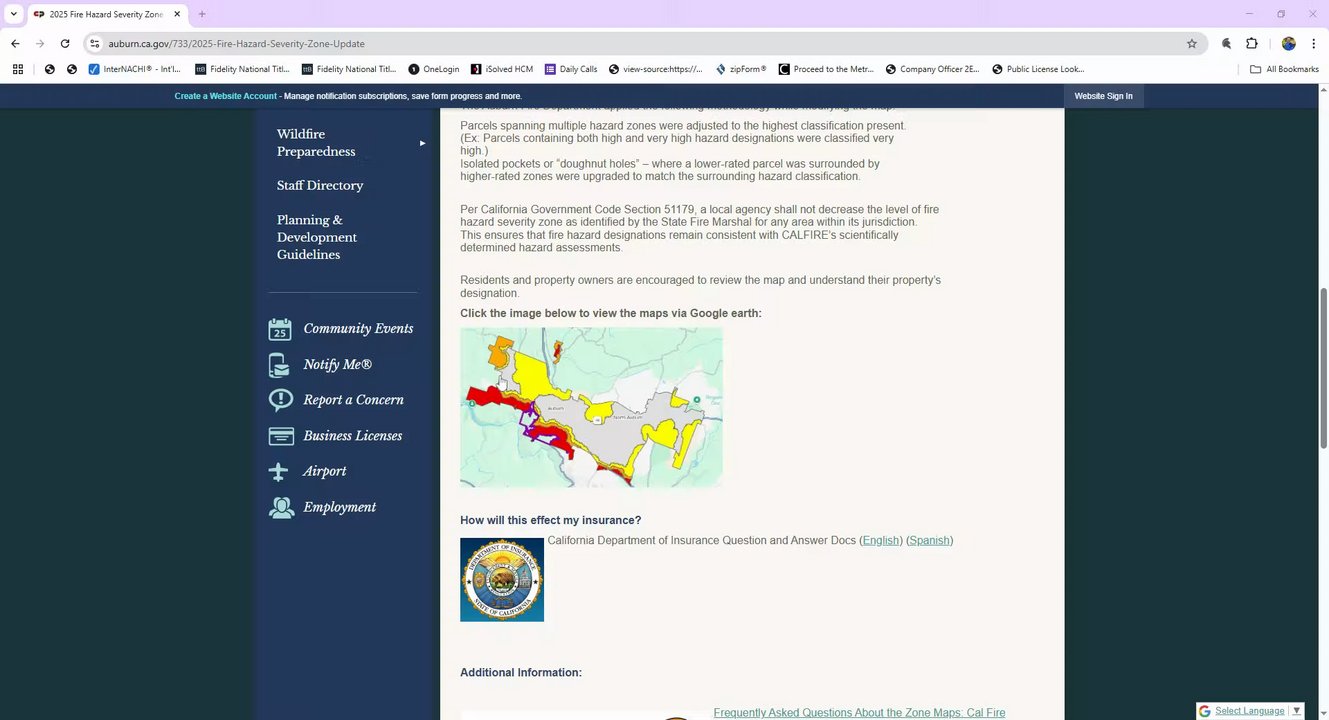Click the Report a Concern speech-bubble icon

click(280, 400)
